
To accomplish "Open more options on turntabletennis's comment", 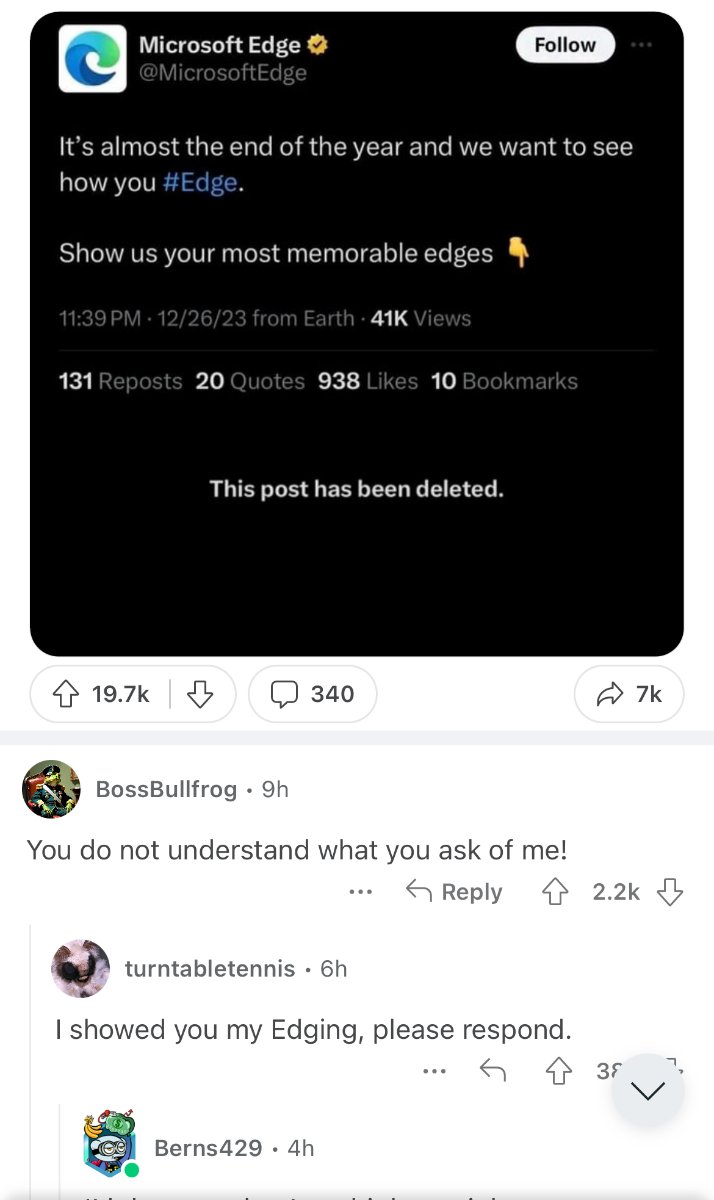I will click(433, 1071).
